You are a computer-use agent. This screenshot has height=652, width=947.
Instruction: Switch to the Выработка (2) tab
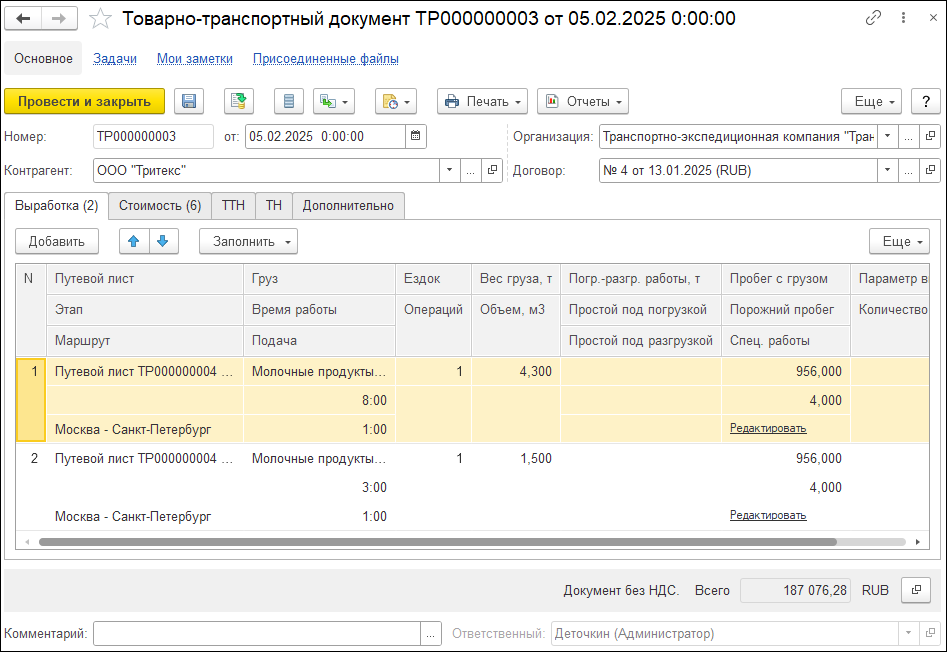[56, 206]
